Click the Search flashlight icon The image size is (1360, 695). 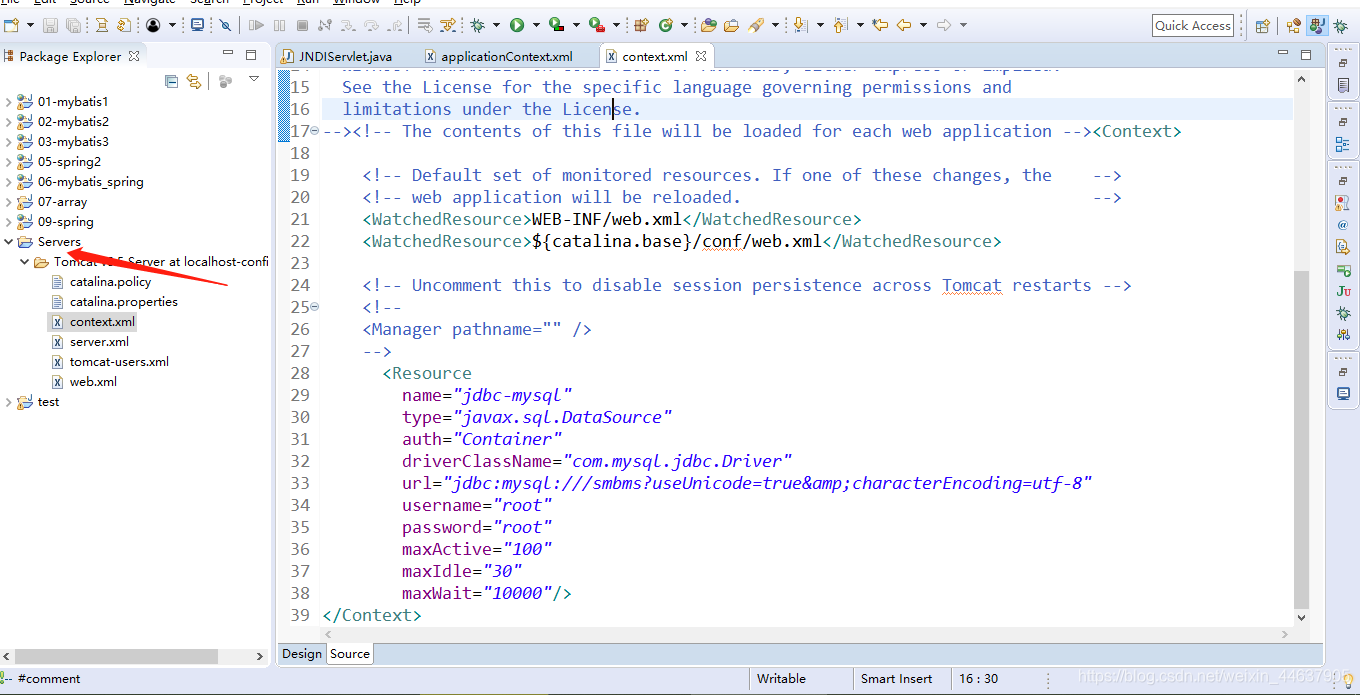tap(757, 25)
